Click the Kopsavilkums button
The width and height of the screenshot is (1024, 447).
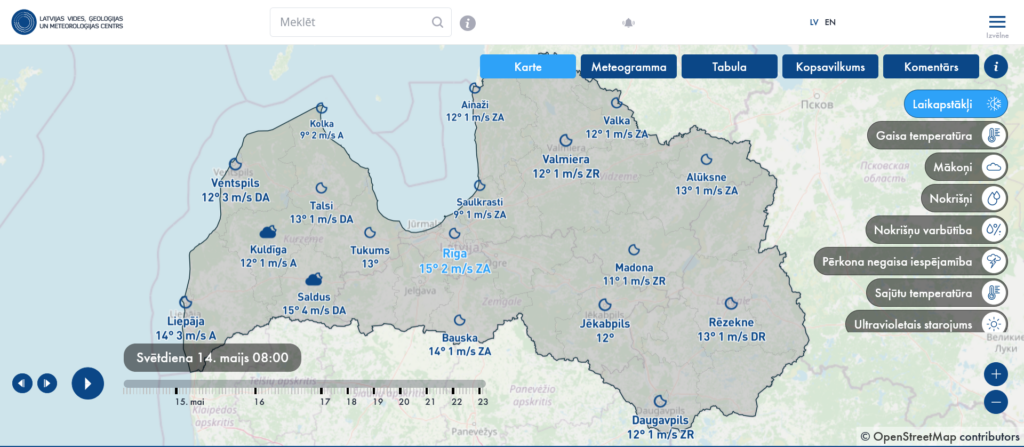pos(830,67)
